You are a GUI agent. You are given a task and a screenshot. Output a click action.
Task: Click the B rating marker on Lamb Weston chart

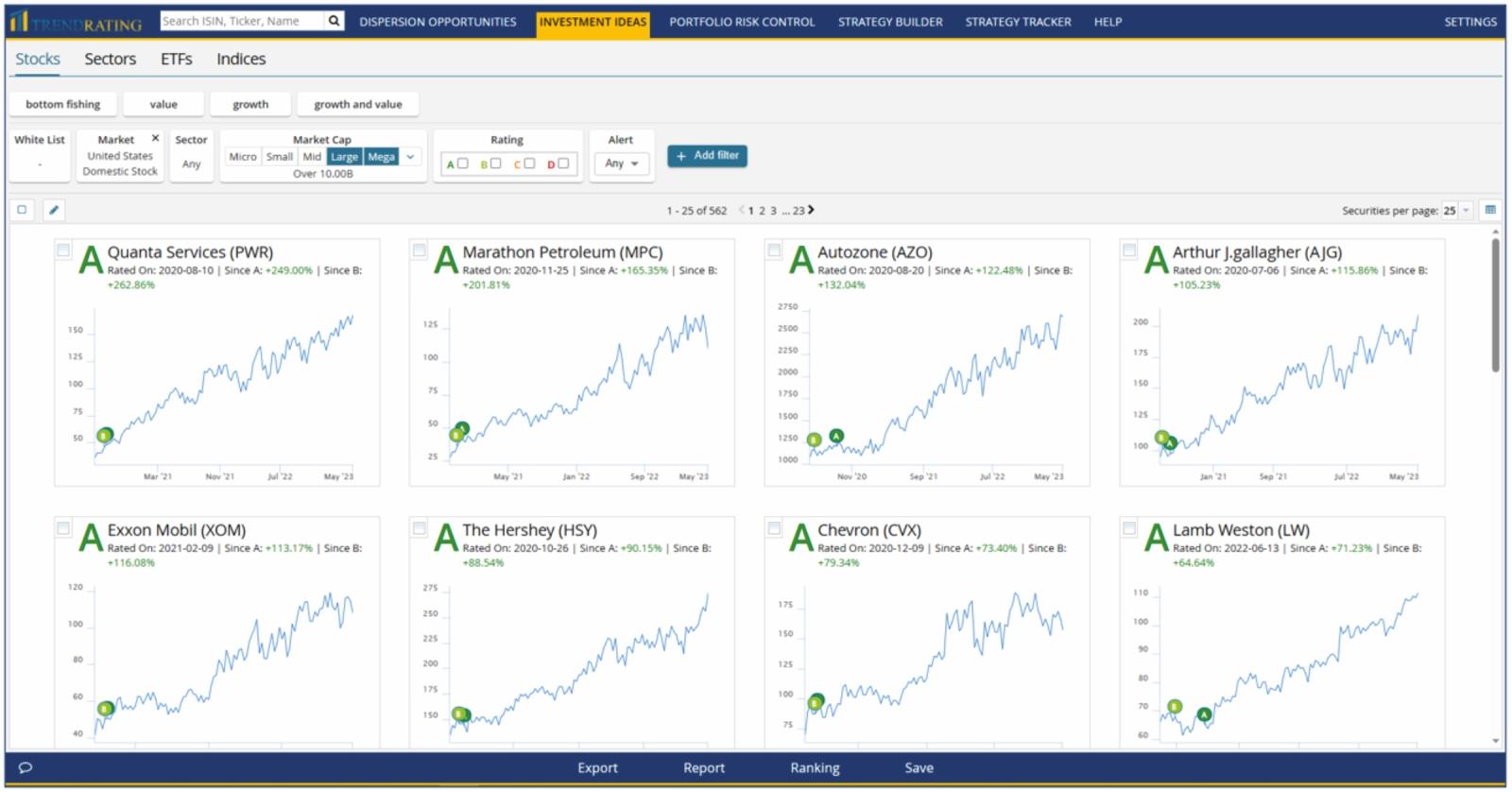click(1175, 706)
